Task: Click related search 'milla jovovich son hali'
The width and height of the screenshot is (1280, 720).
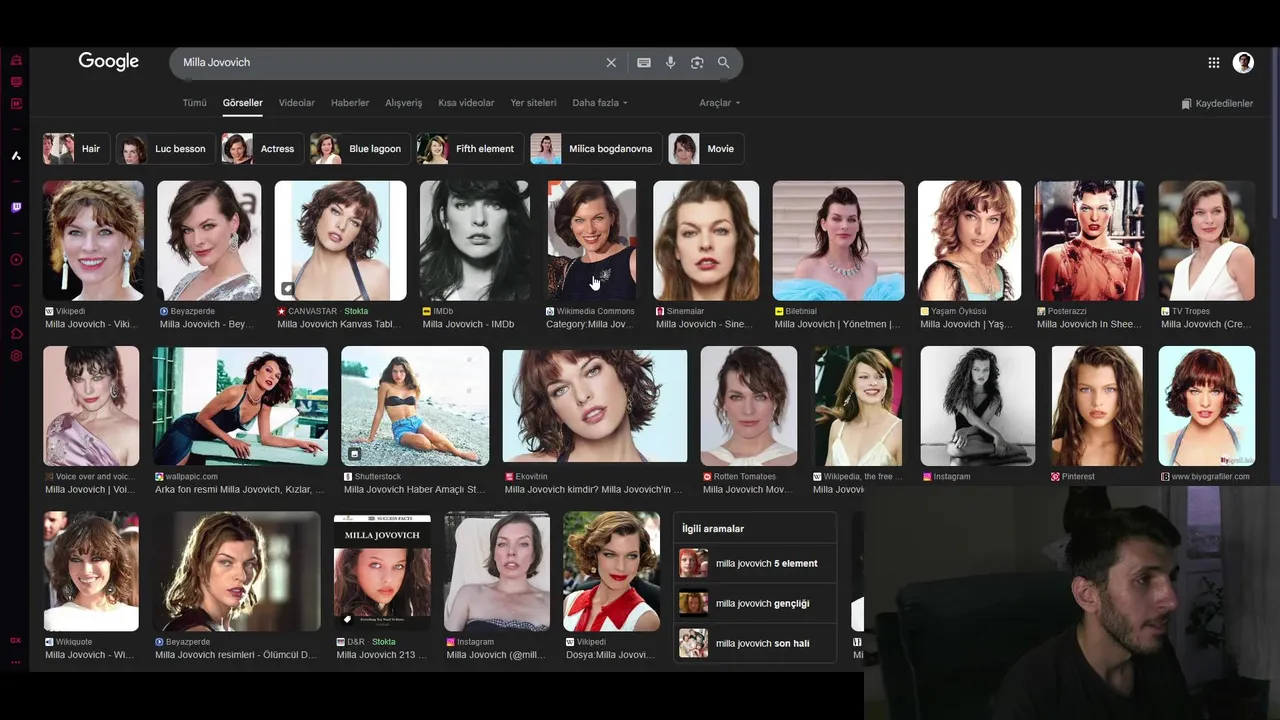Action: (x=755, y=643)
